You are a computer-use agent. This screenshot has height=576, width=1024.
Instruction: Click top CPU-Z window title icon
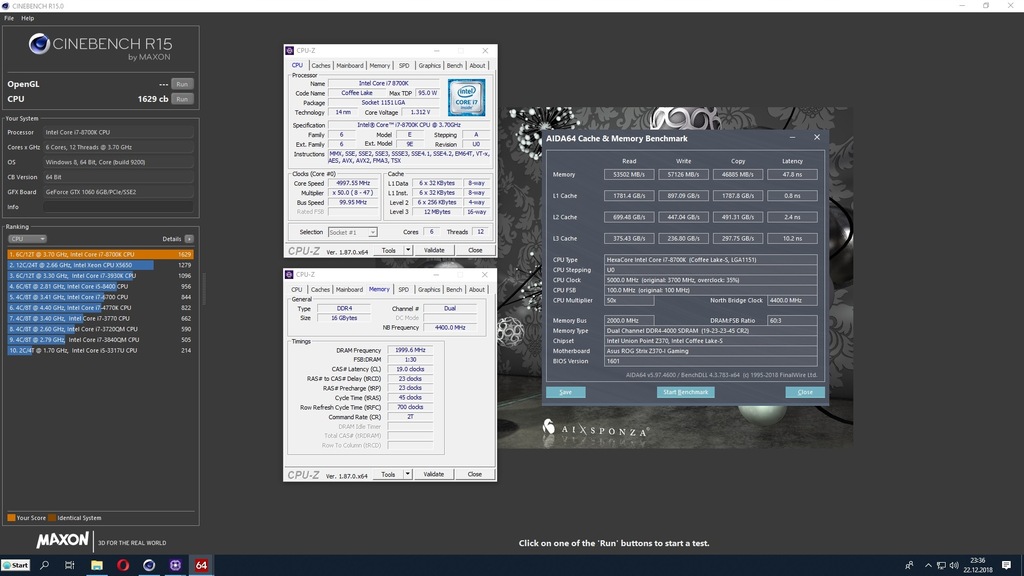click(x=289, y=50)
